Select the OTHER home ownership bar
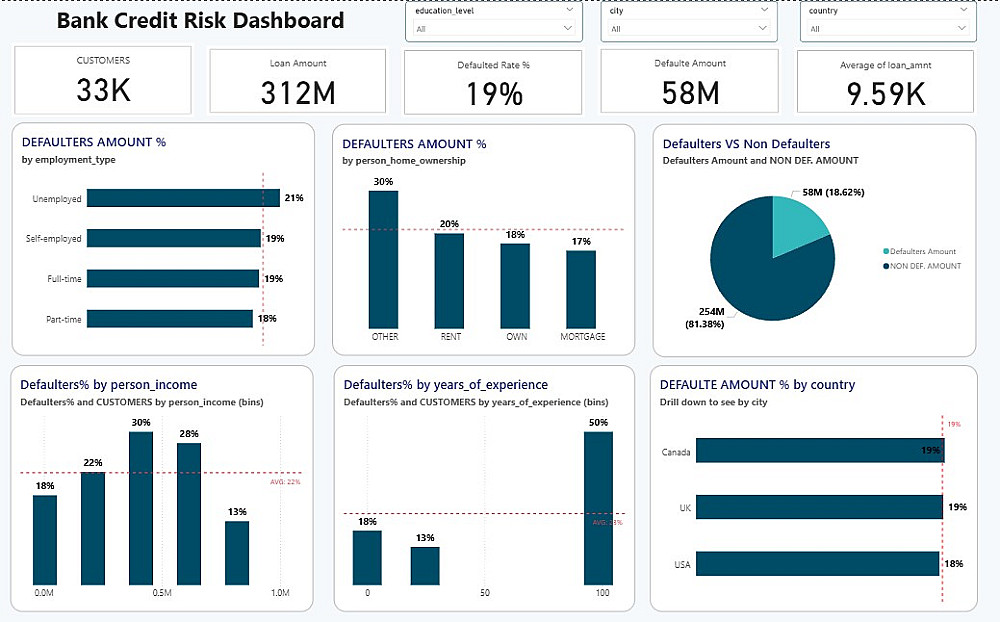This screenshot has width=1000, height=622. click(x=383, y=260)
